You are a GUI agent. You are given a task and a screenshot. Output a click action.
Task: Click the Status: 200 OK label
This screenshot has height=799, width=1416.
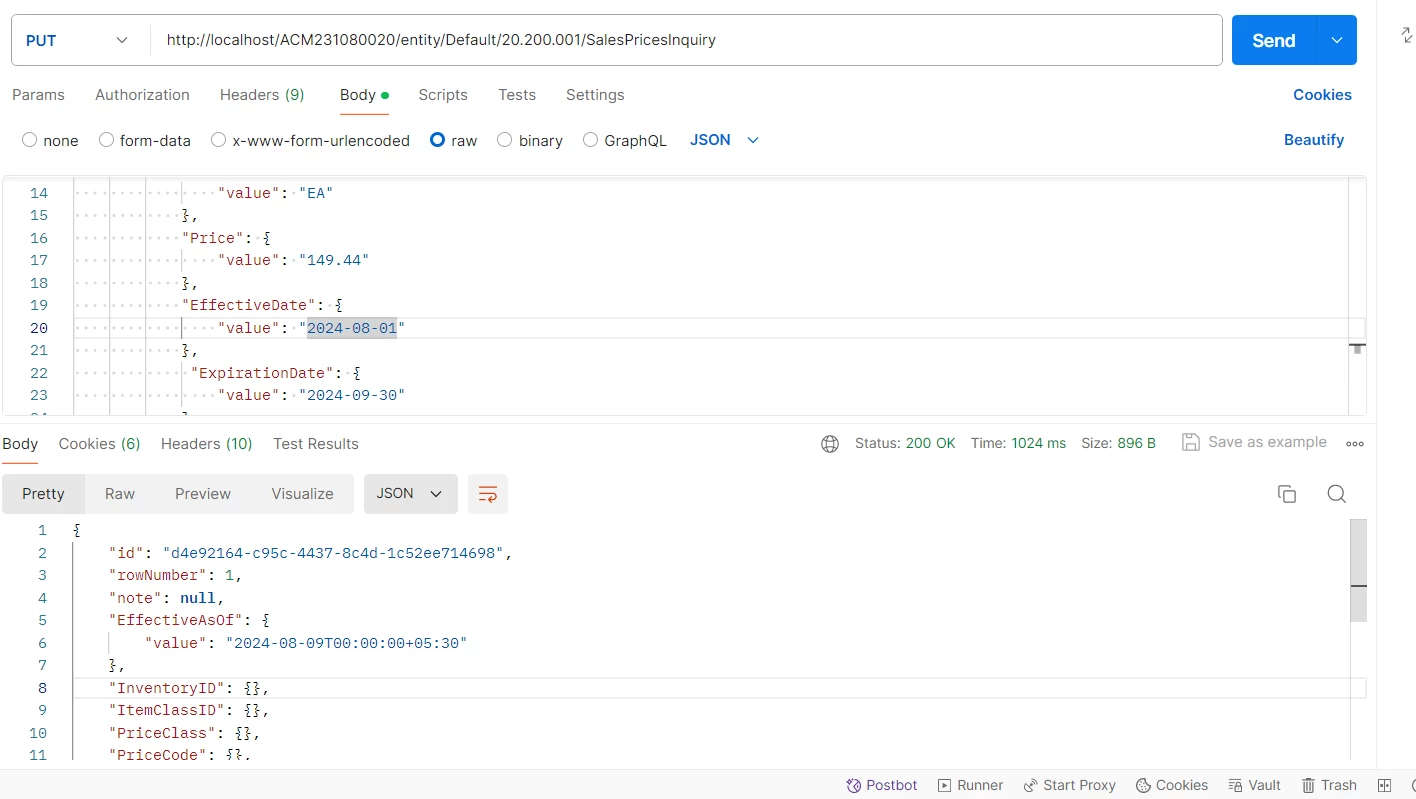tap(905, 443)
